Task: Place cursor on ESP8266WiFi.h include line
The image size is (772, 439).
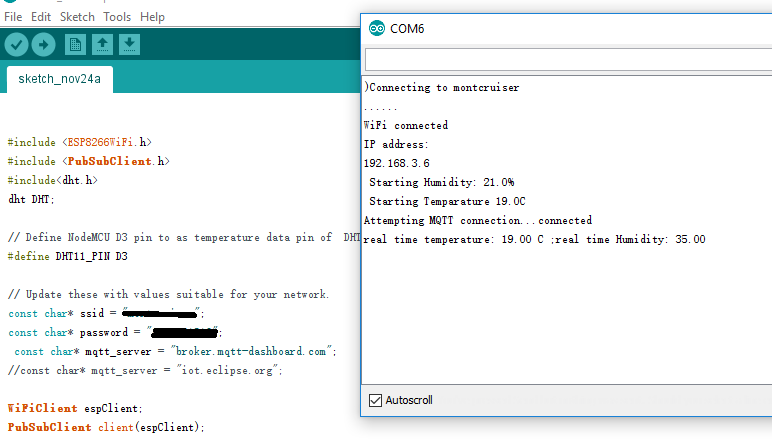Action: point(79,142)
